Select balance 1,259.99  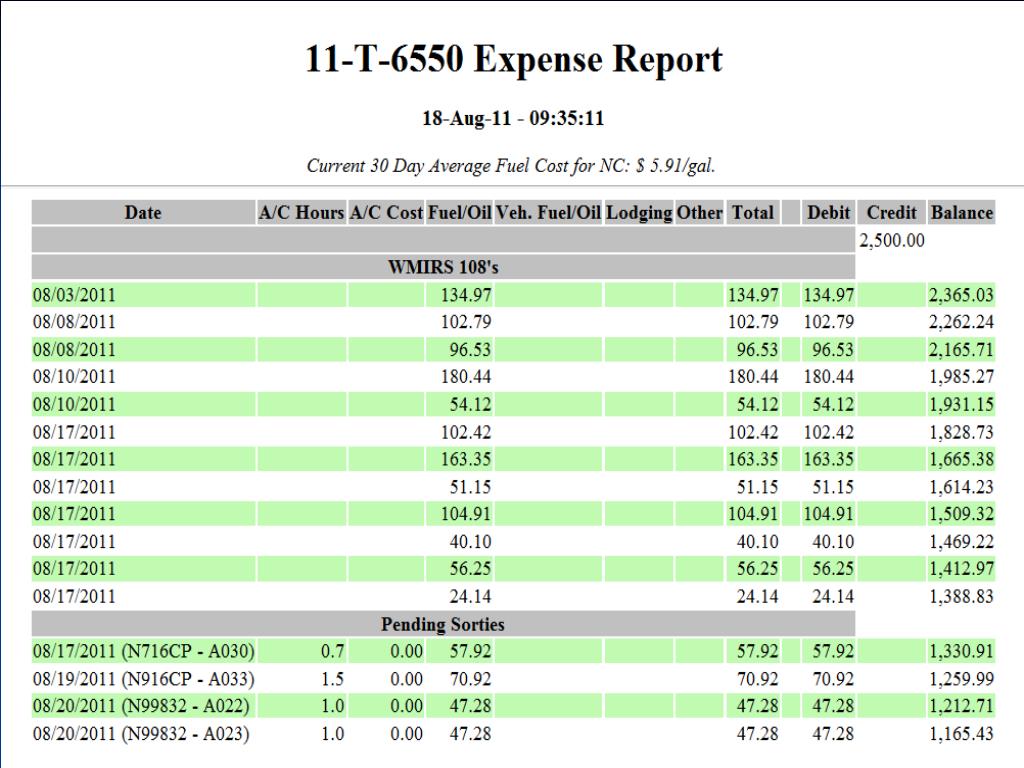[961, 679]
